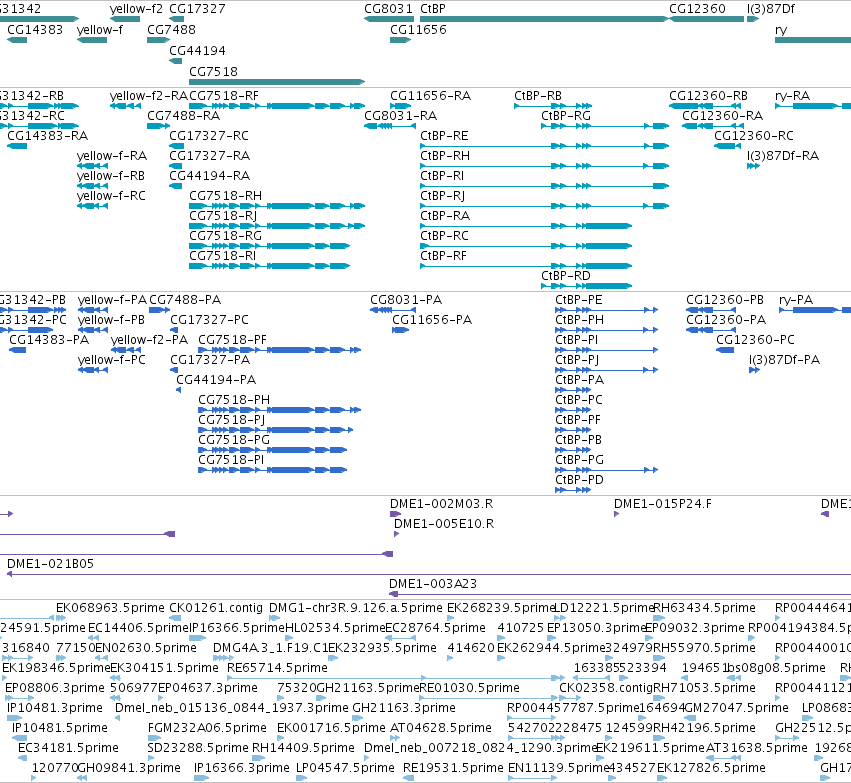
Task: Click the FGM232A06.5prime EST label
Action: click(x=207, y=728)
